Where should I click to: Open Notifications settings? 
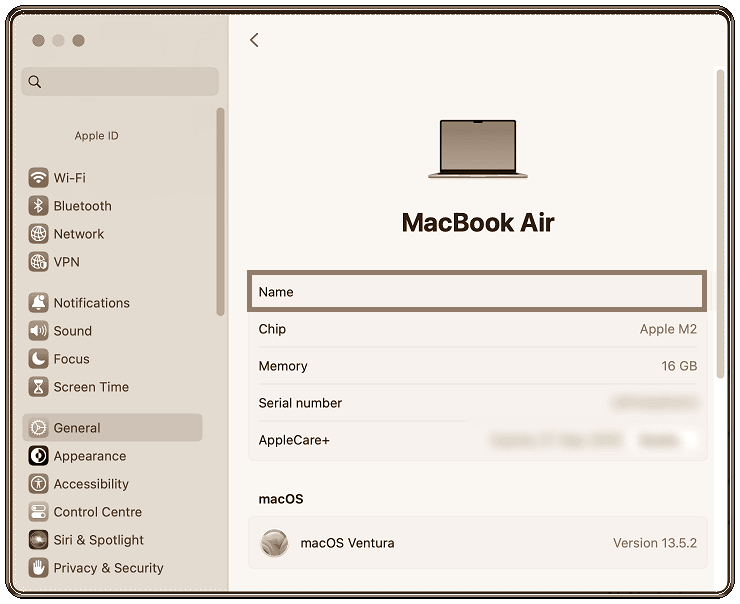[x=112, y=302]
